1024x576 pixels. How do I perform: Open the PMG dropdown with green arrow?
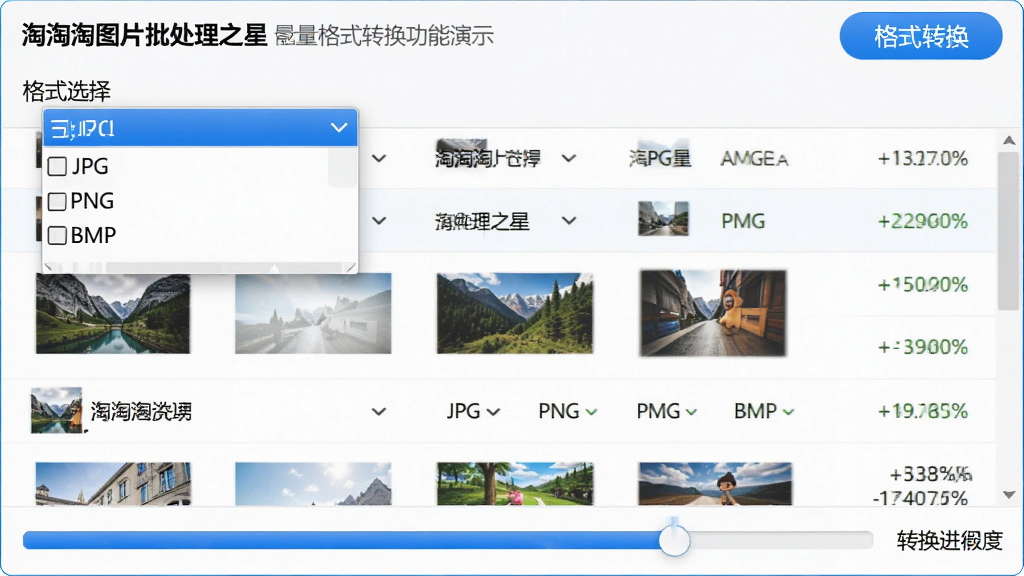(x=667, y=411)
